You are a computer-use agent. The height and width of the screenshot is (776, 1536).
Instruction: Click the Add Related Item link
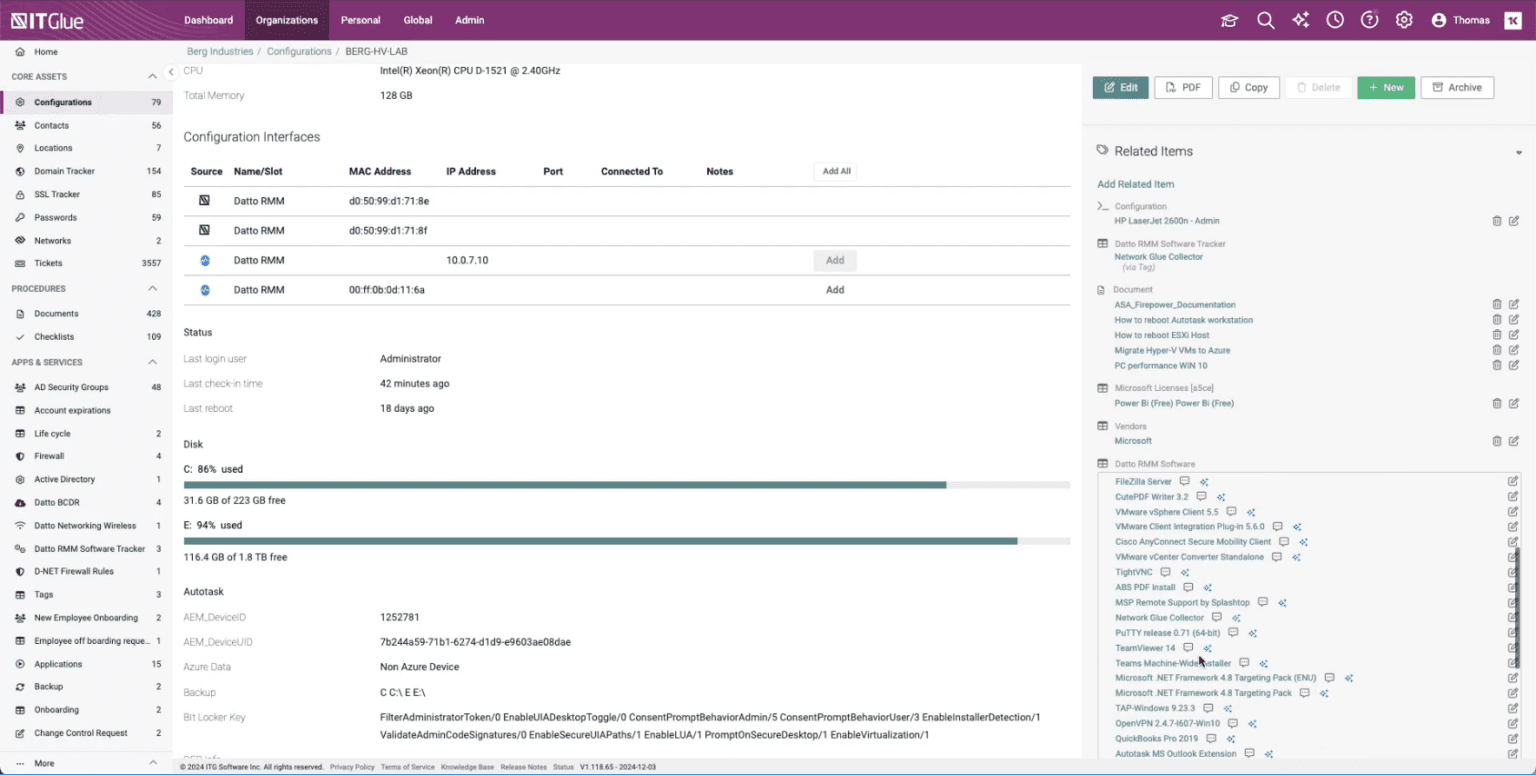pos(1136,184)
